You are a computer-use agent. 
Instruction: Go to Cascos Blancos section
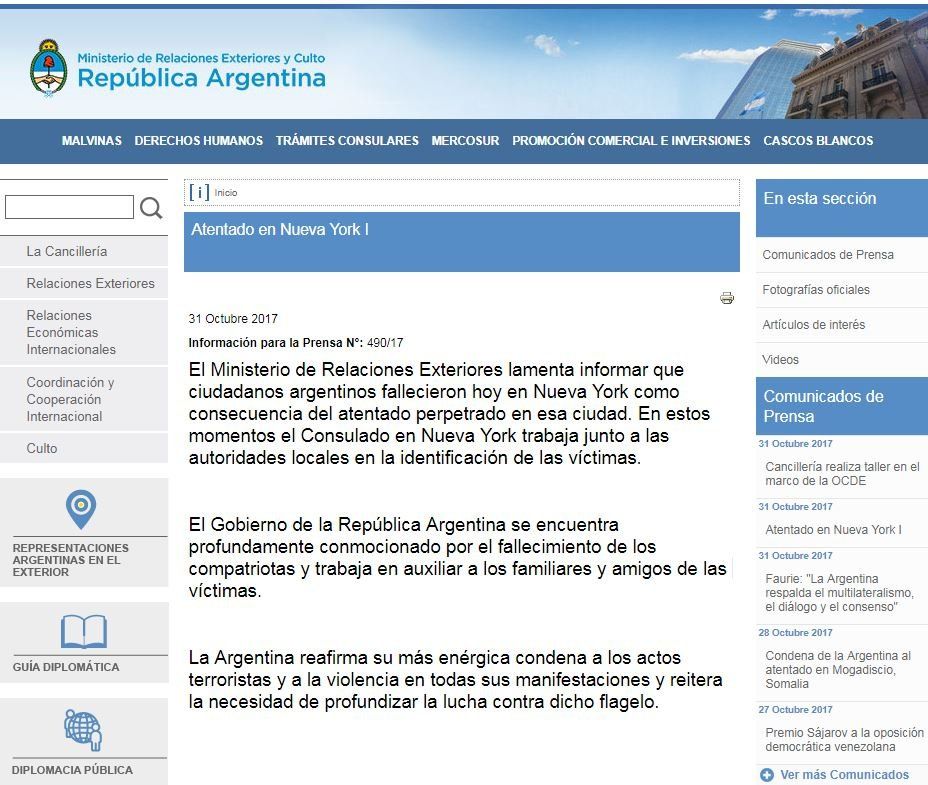point(818,141)
